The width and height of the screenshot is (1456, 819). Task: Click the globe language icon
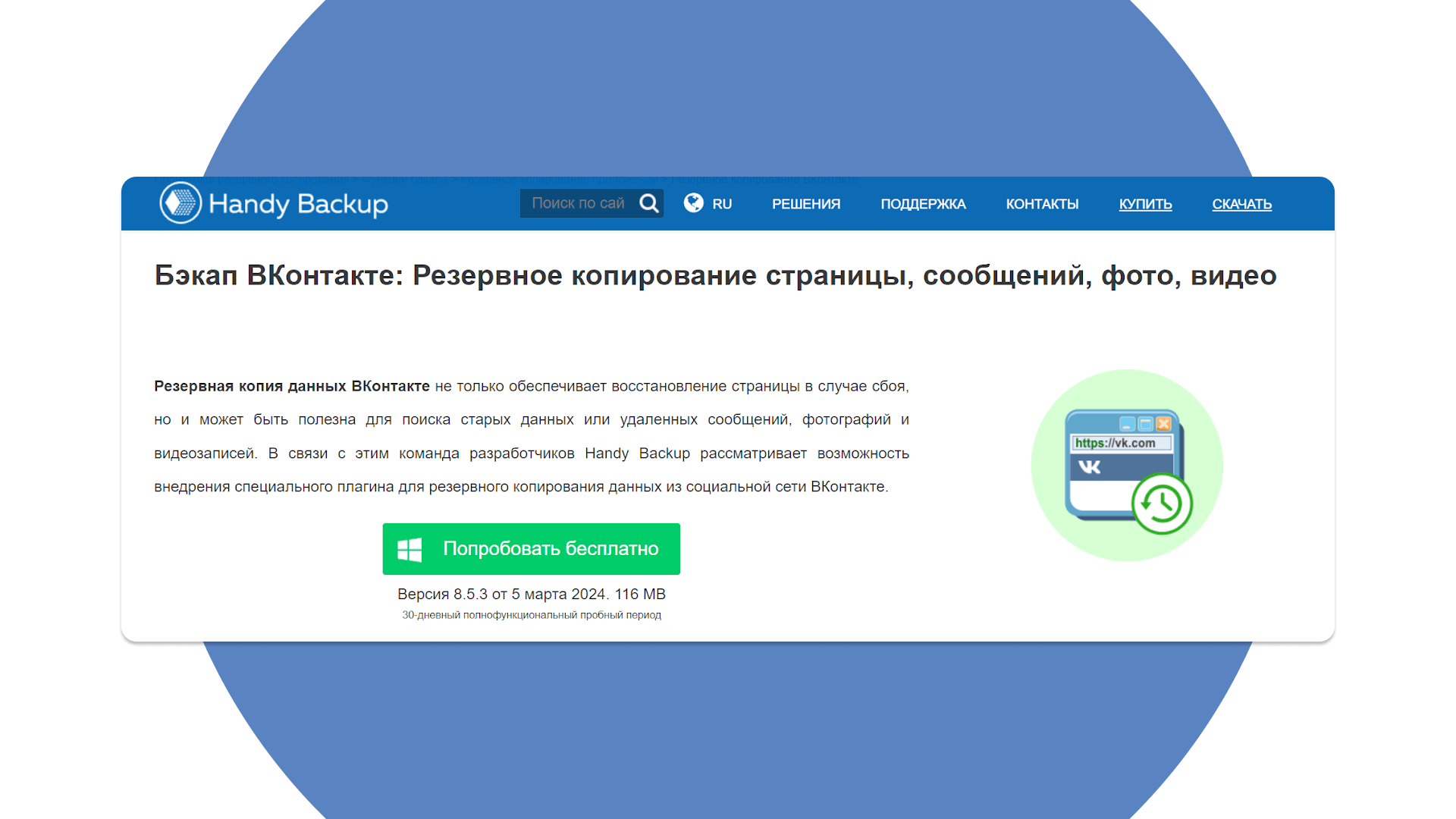693,202
